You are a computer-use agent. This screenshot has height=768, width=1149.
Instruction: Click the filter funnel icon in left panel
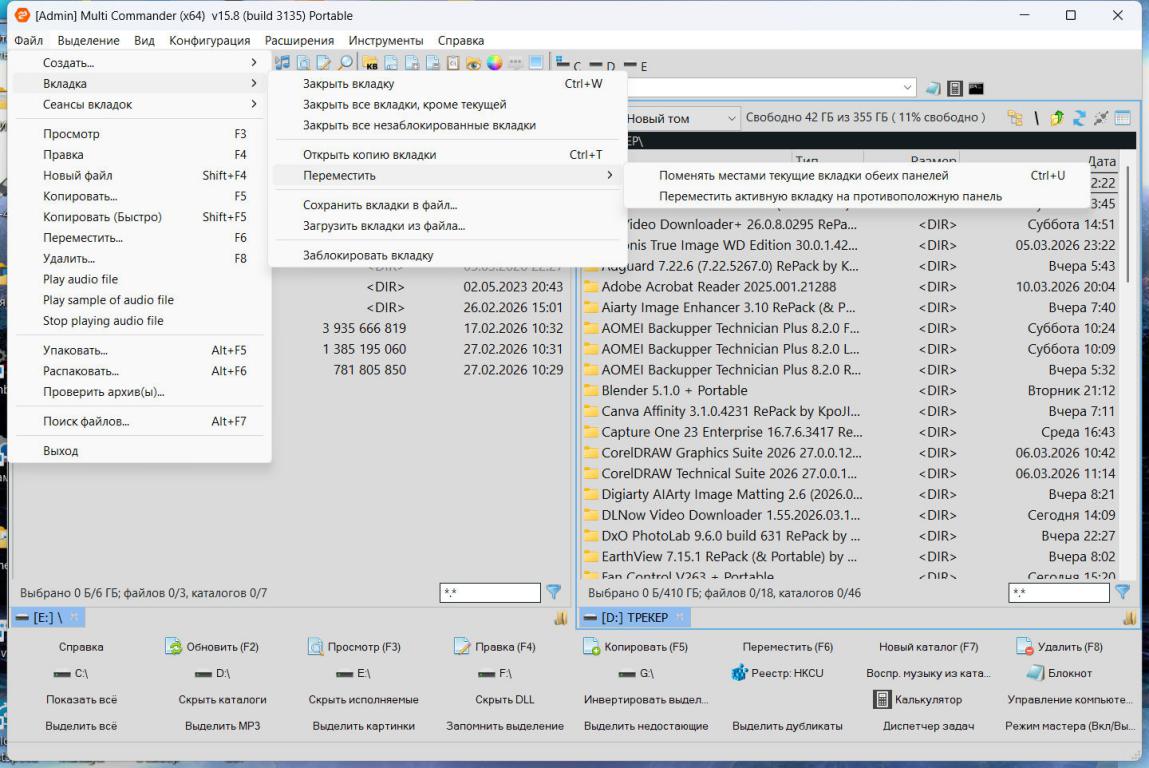click(x=553, y=593)
